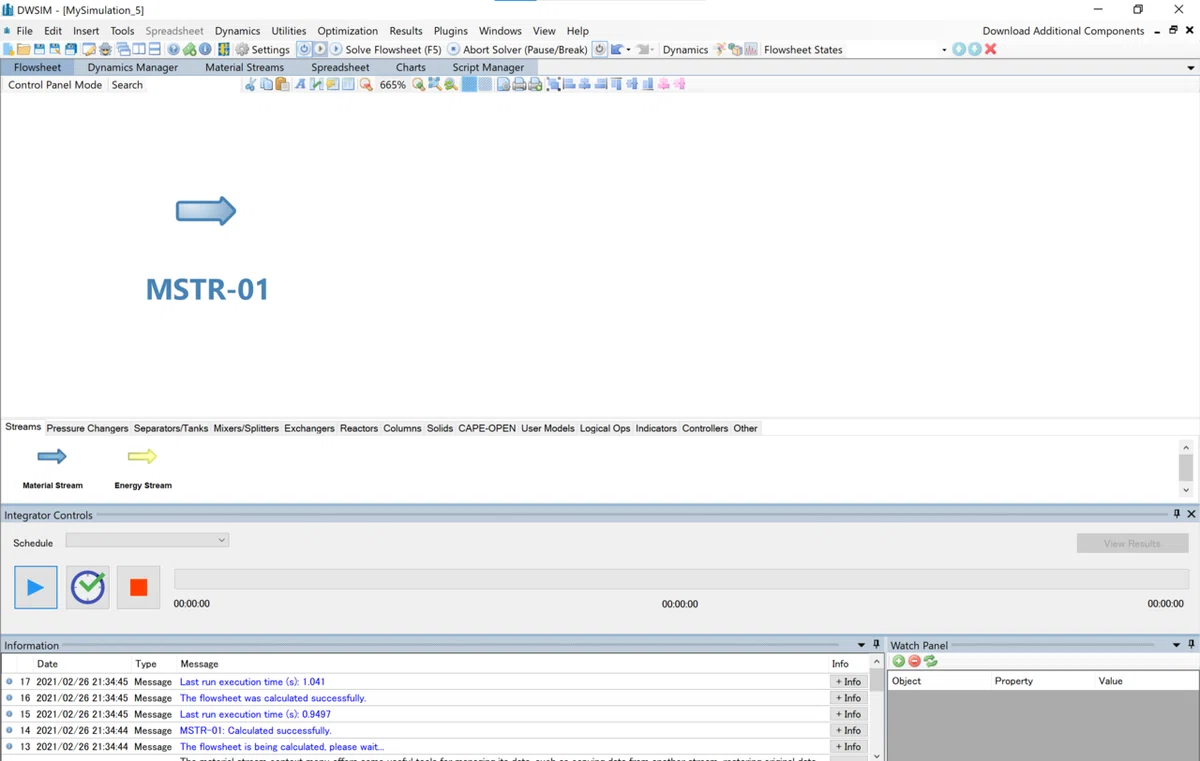Click the green add icon in Watch Panel
This screenshot has height=761, width=1200.
point(899,661)
